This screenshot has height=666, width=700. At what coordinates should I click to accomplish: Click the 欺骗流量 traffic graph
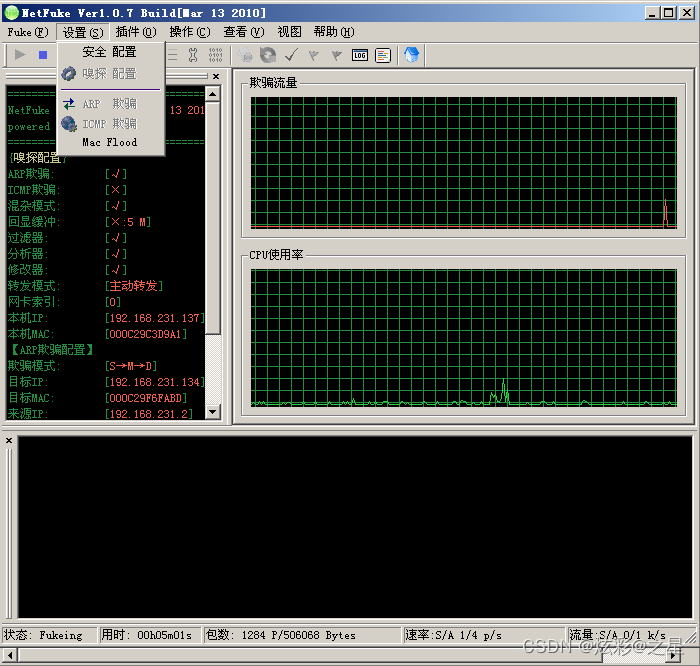(463, 162)
